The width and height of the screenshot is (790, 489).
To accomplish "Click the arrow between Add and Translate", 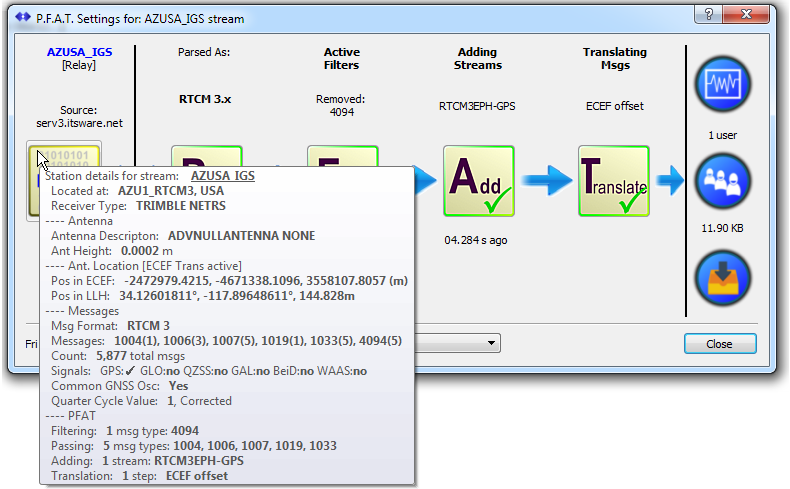I will 546,181.
